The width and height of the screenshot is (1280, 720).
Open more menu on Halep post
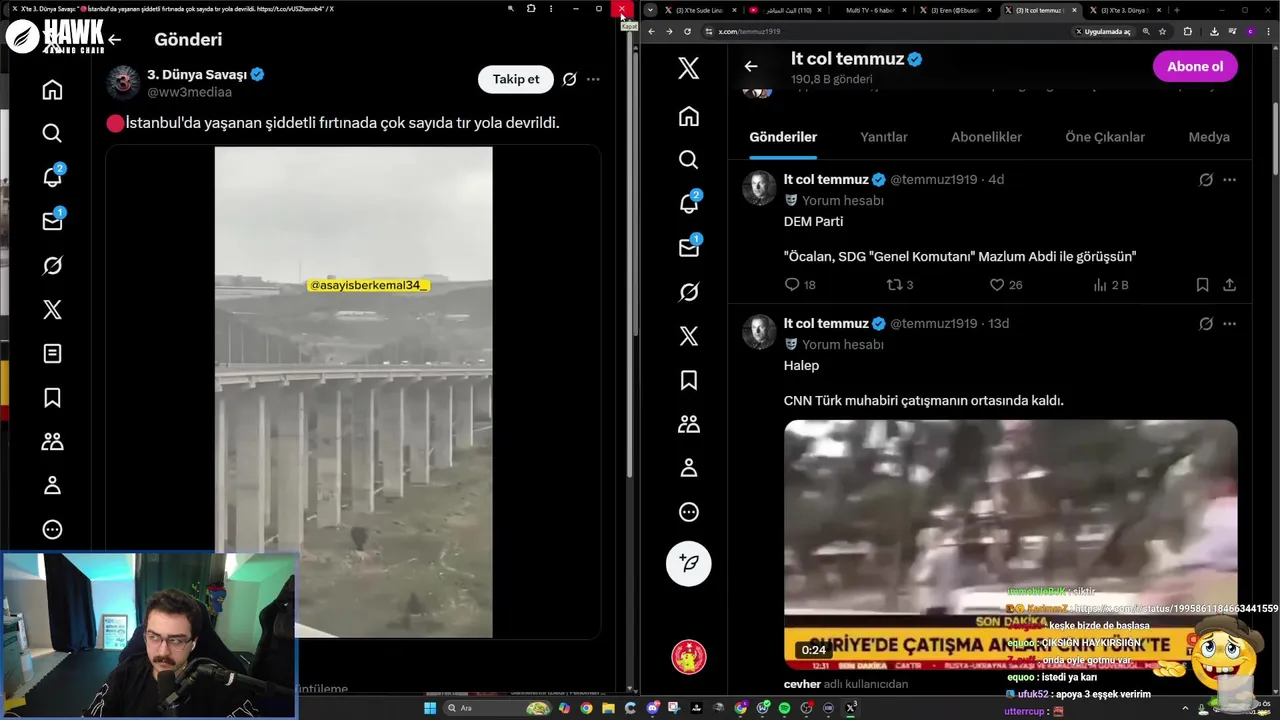(x=1230, y=324)
